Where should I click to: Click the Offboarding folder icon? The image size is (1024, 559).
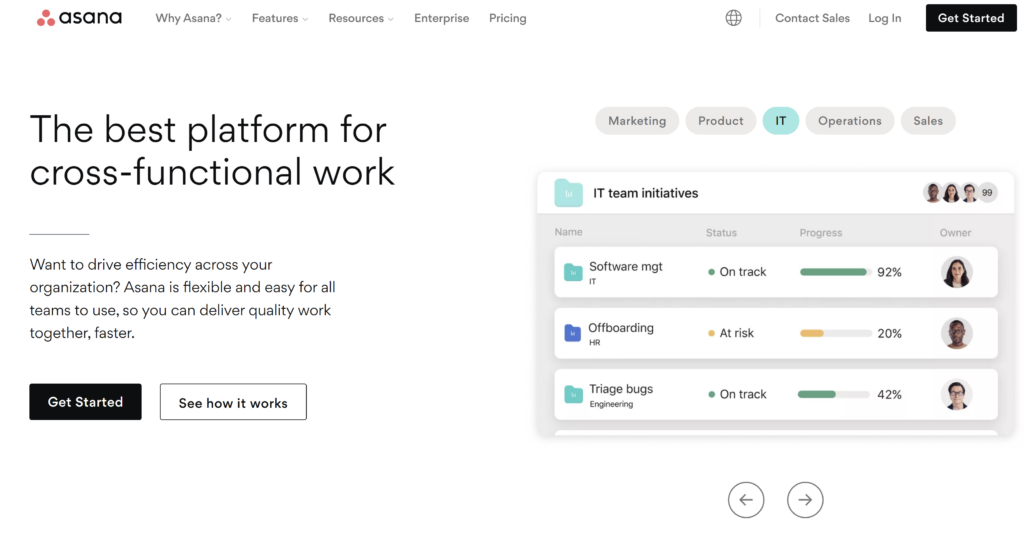coord(573,333)
